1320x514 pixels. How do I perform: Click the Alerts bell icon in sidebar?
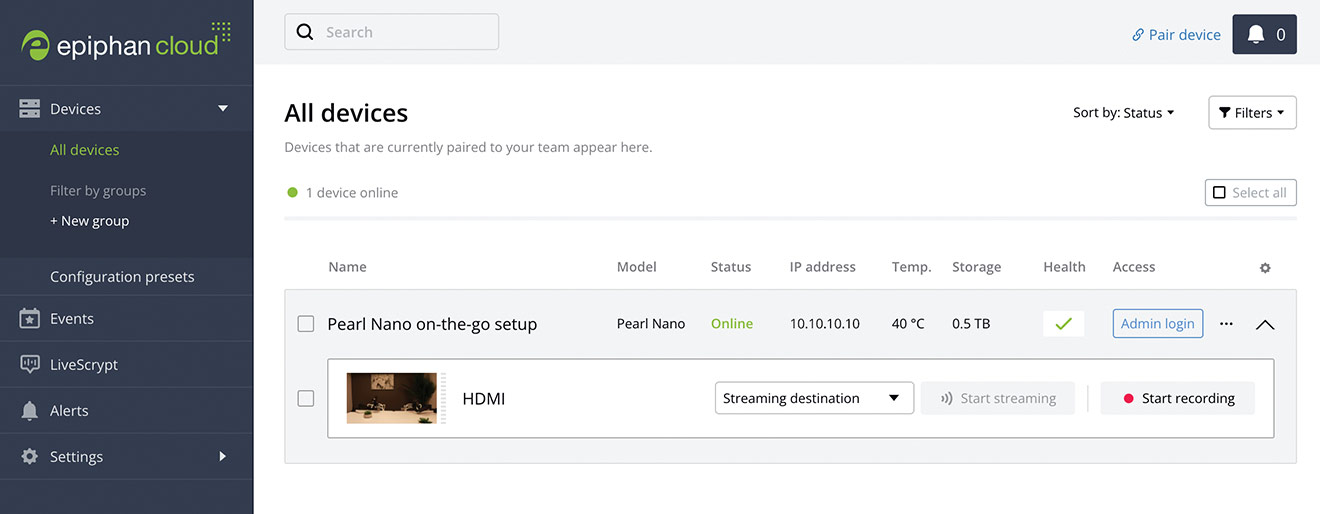(x=30, y=411)
